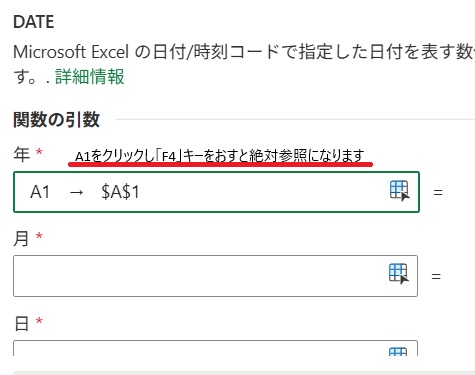Image resolution: width=475 pixels, height=375 pixels.
Task: Click the A1 text in the 年 field
Action: pos(40,192)
